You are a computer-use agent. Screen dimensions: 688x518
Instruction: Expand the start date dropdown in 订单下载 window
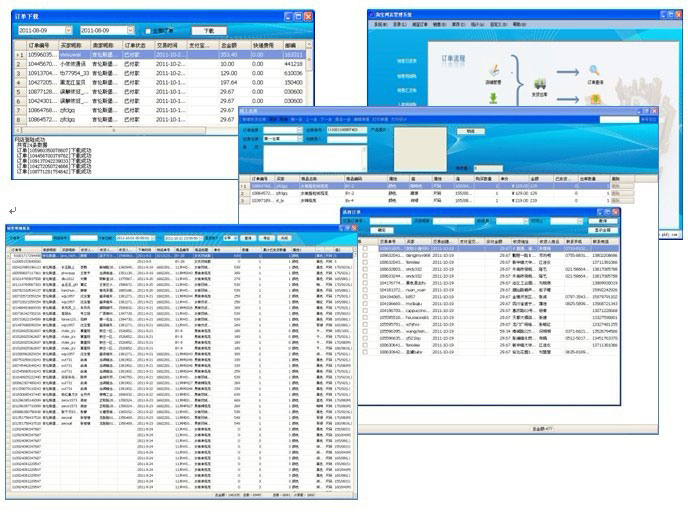[68, 30]
